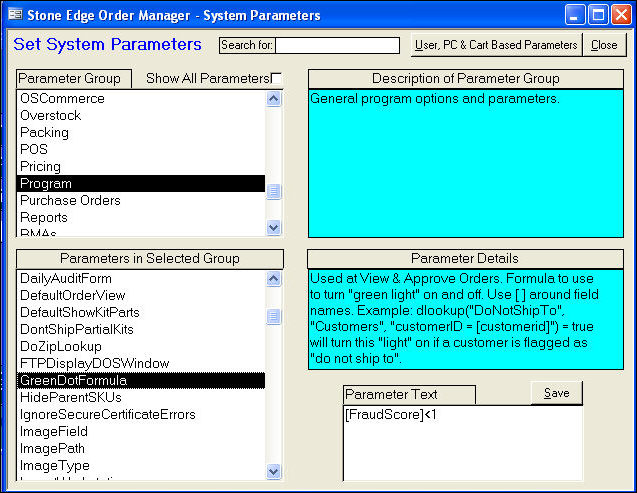
Task: Select FTPDisplayDOSWindow parameter
Action: click(141, 363)
